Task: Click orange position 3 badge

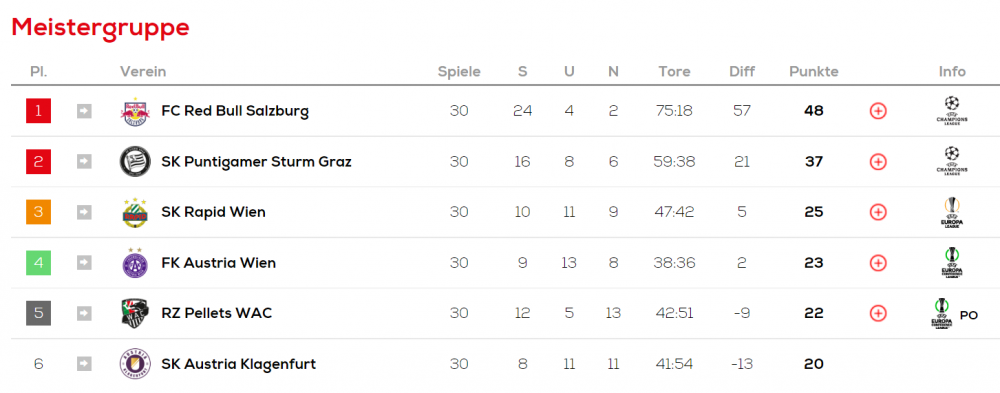Action: pyautogui.click(x=38, y=212)
